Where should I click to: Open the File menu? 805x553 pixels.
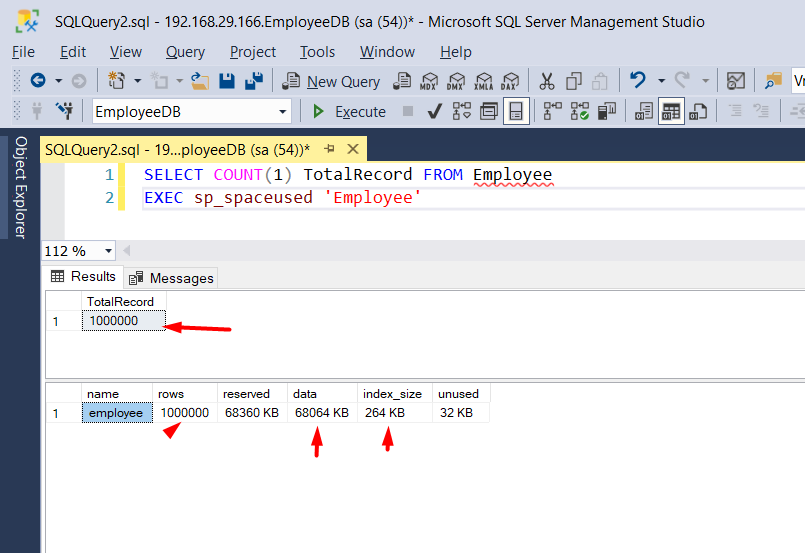(23, 52)
